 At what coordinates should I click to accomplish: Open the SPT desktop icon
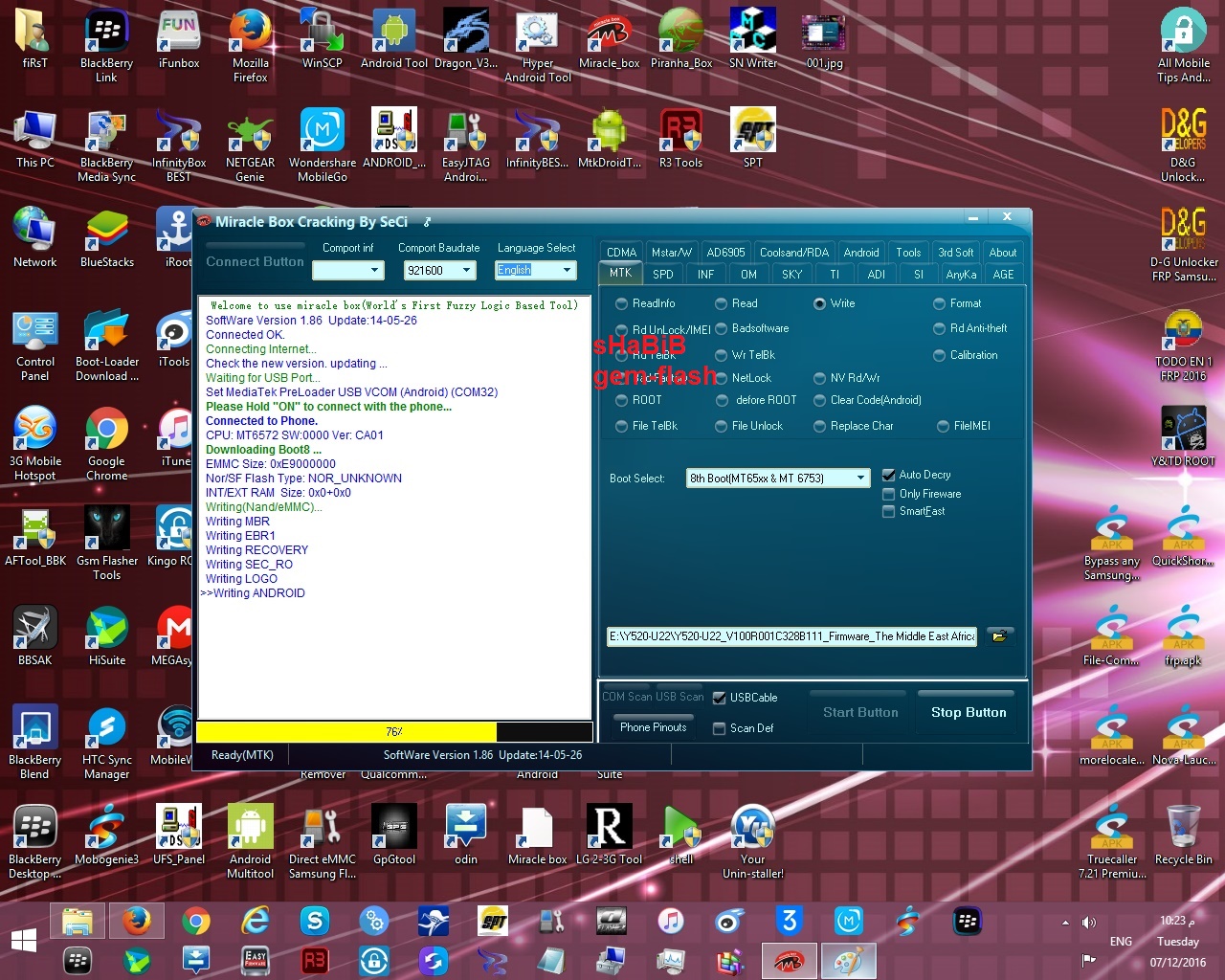pyautogui.click(x=753, y=138)
